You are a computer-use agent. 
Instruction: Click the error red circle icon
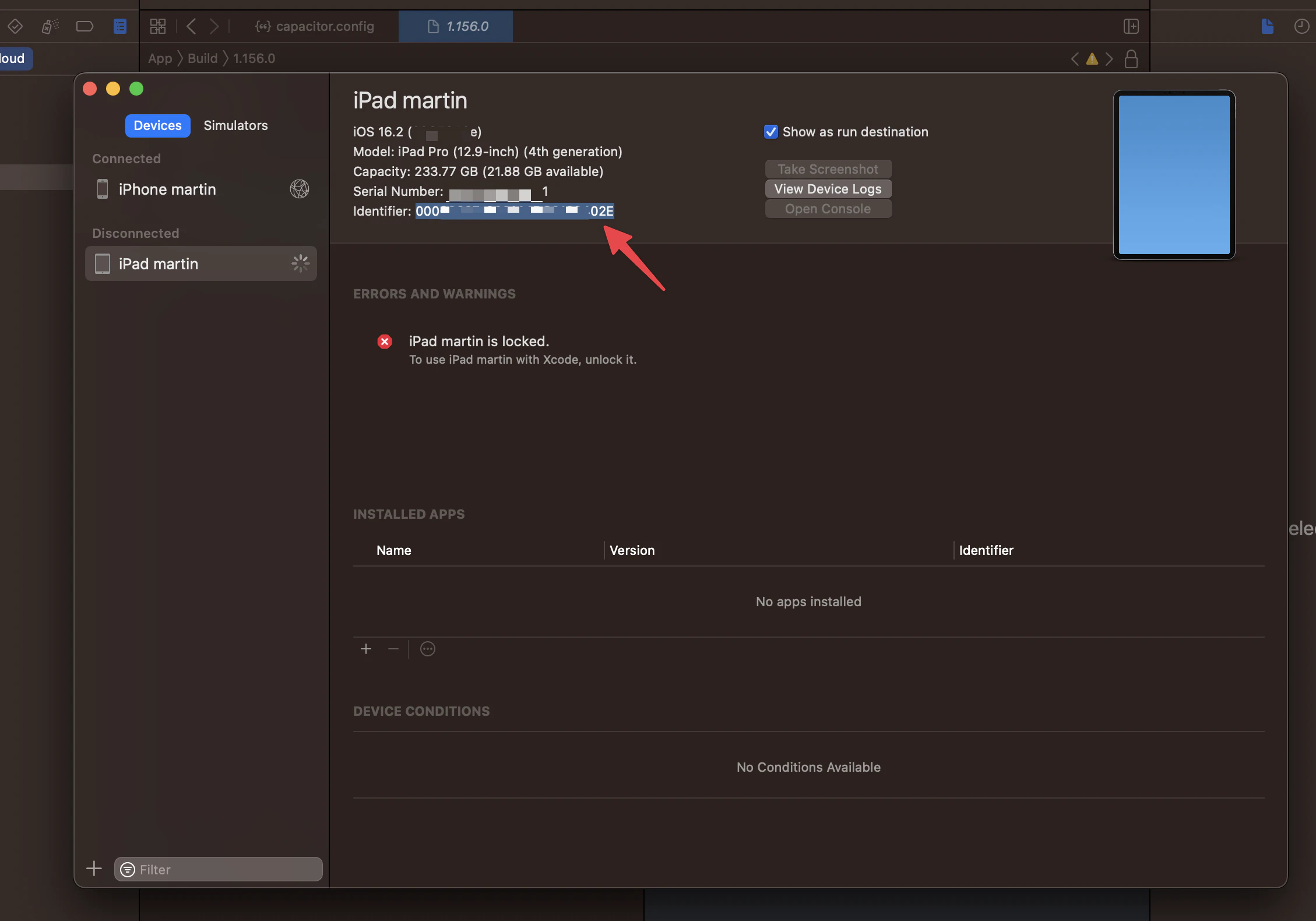point(385,341)
